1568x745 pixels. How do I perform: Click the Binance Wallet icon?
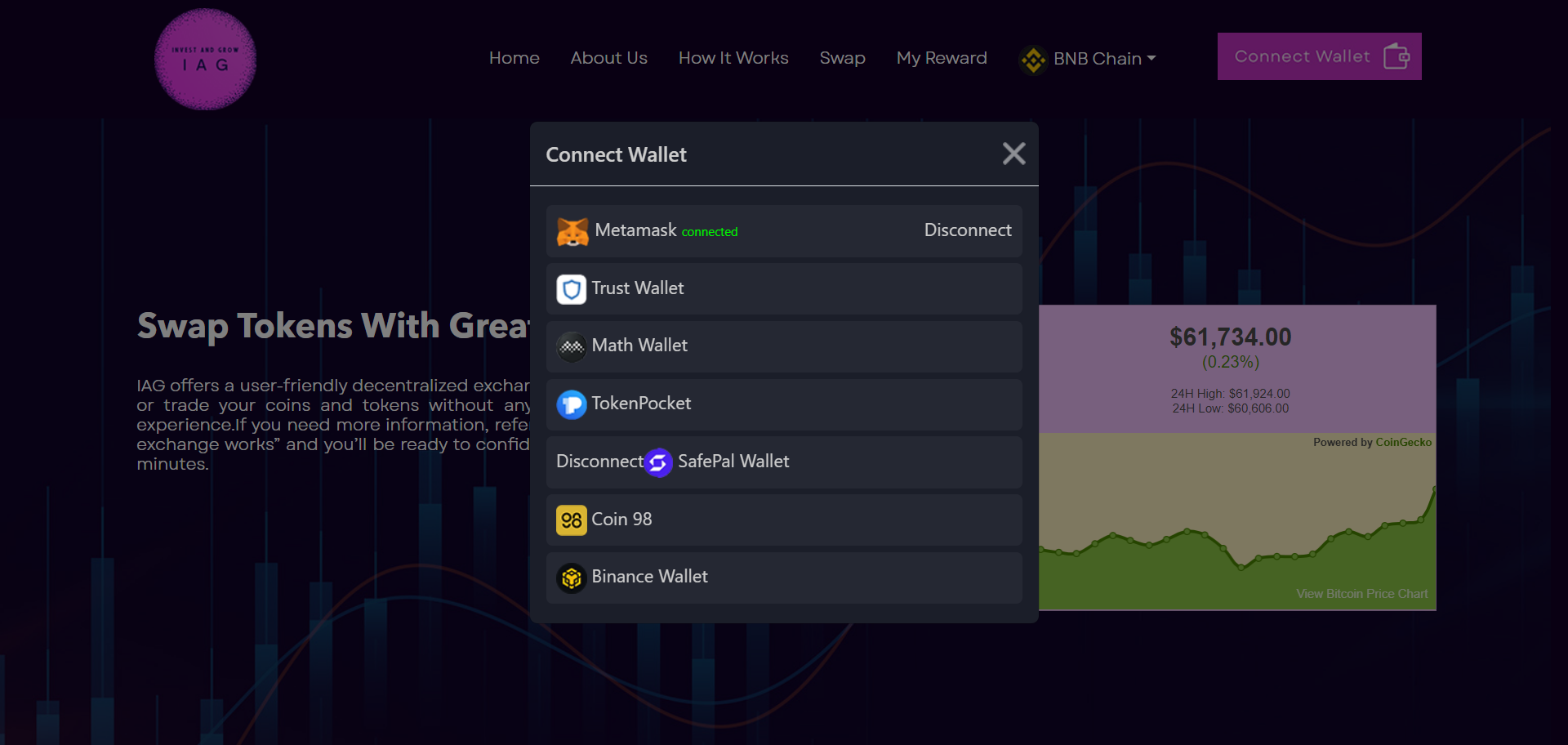click(x=572, y=578)
